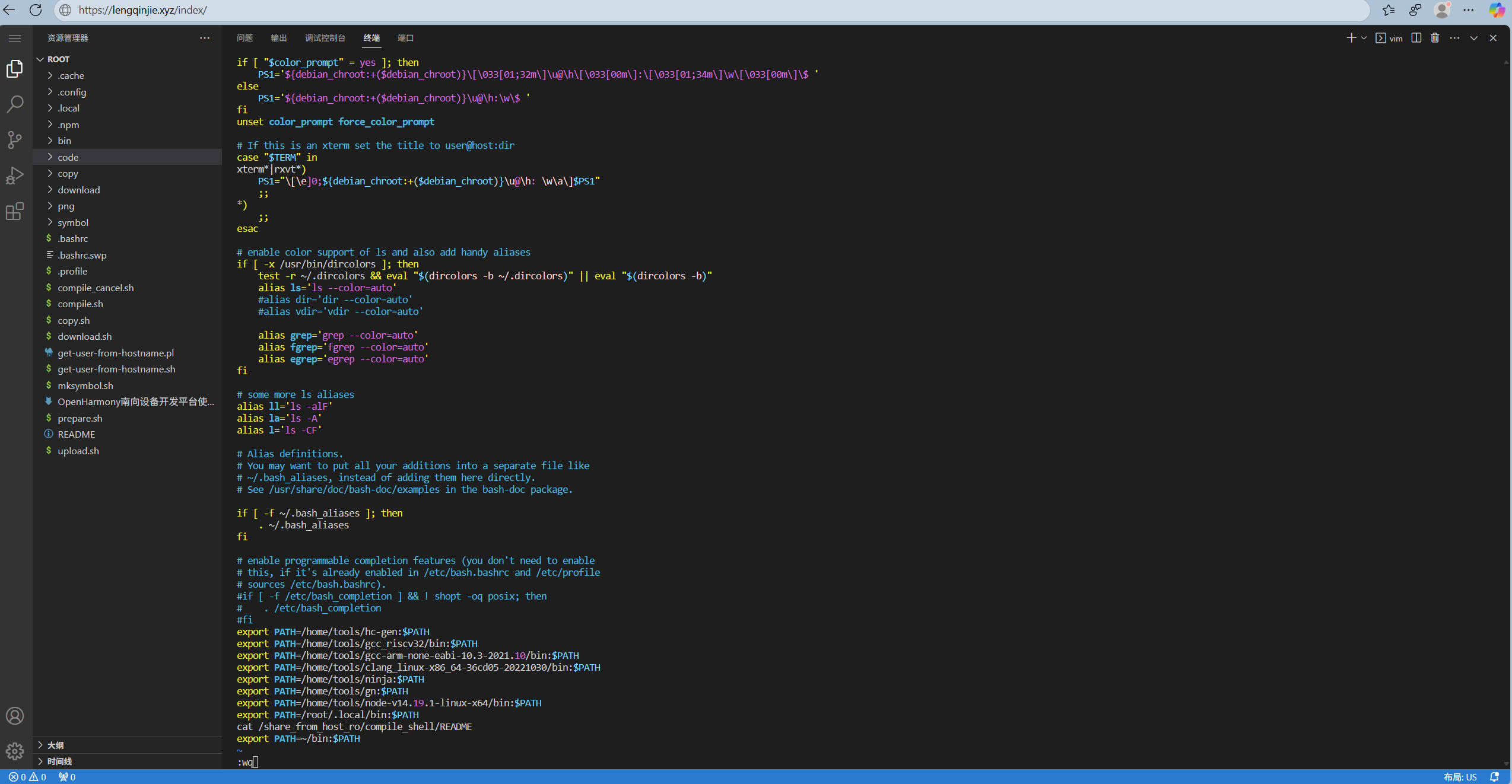1512x784 pixels.
Task: Click the errors and warnings status bar item
Action: 27,776
